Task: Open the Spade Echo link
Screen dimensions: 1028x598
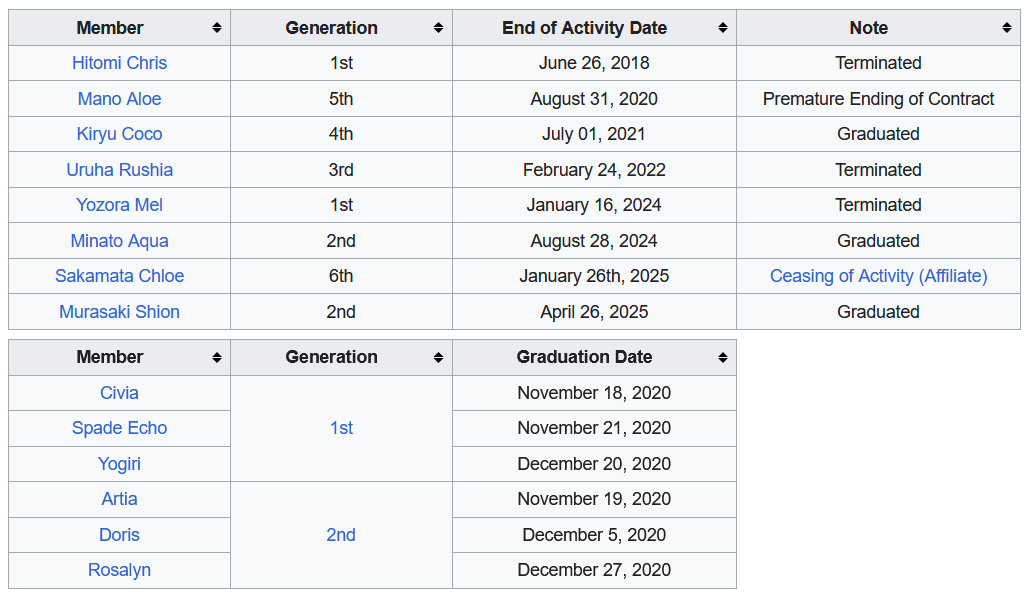Action: pyautogui.click(x=119, y=428)
